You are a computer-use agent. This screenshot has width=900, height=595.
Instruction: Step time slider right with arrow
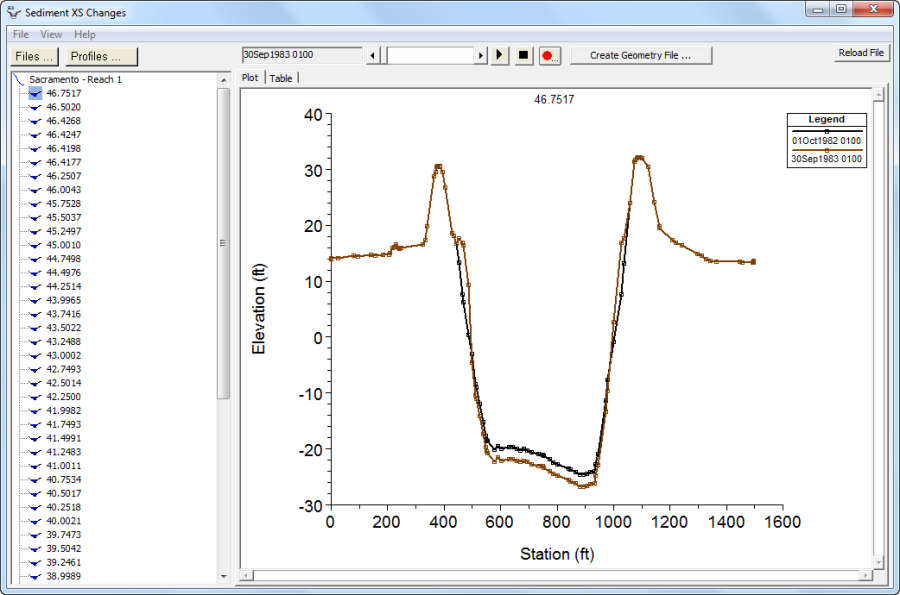[481, 55]
